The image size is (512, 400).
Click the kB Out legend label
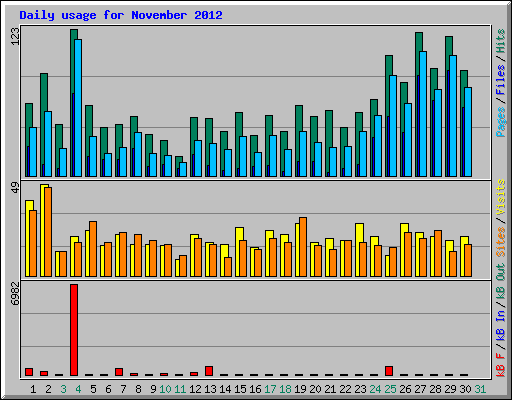tap(501, 282)
